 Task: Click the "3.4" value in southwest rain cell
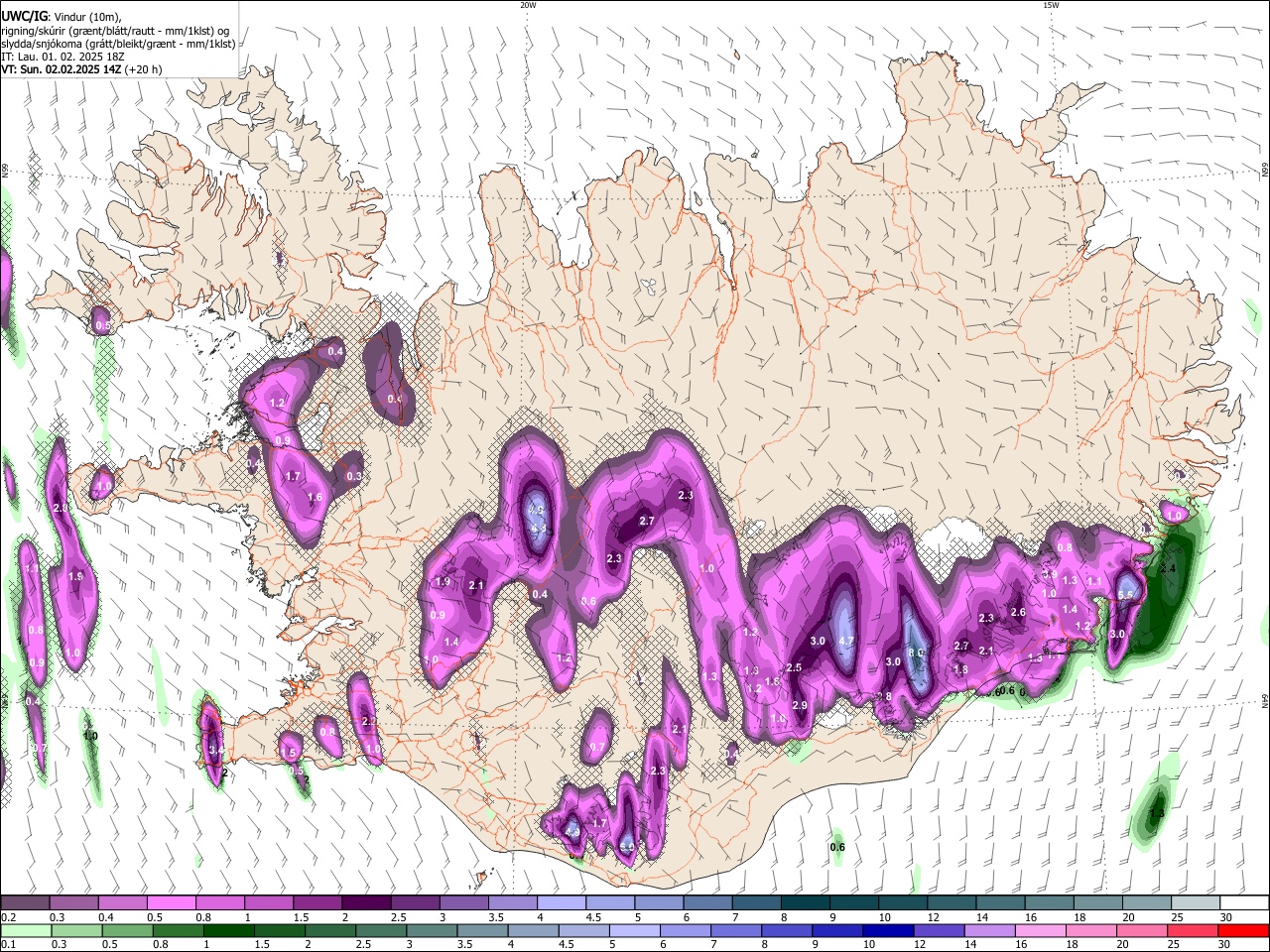click(214, 750)
